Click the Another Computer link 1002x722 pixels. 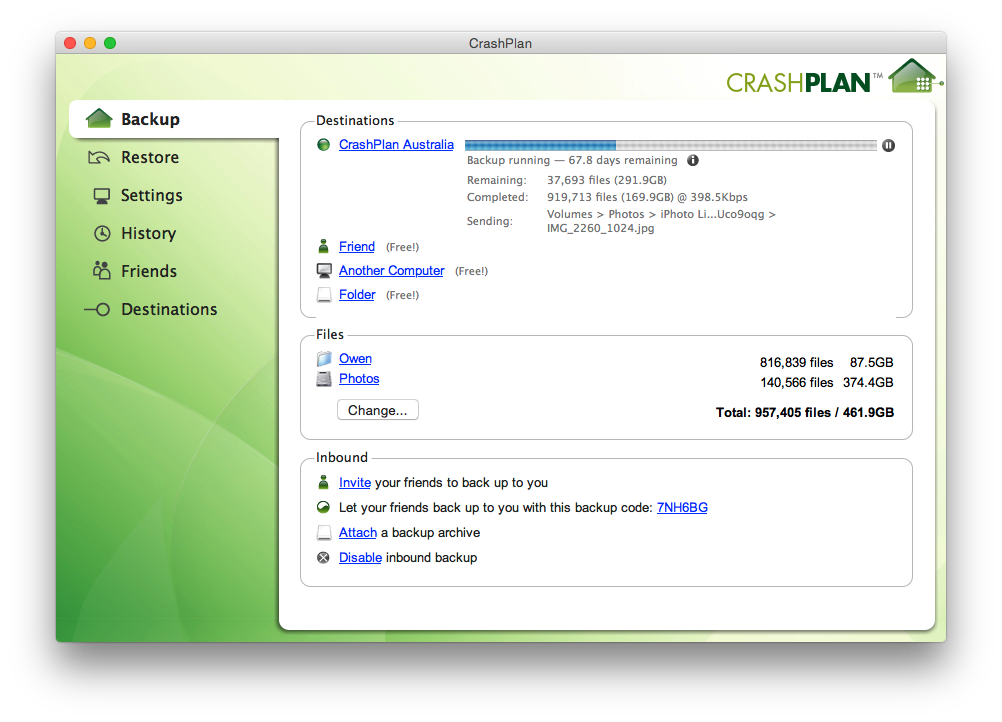(x=391, y=271)
